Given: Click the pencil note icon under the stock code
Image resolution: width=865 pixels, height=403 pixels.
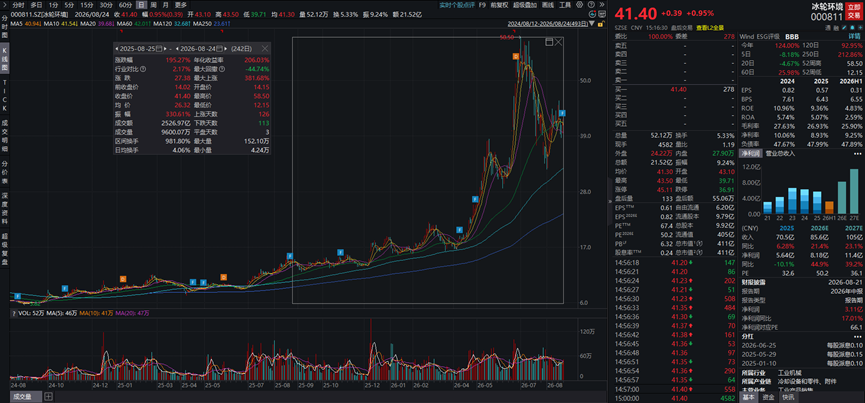Looking at the screenshot, I should click(844, 28).
